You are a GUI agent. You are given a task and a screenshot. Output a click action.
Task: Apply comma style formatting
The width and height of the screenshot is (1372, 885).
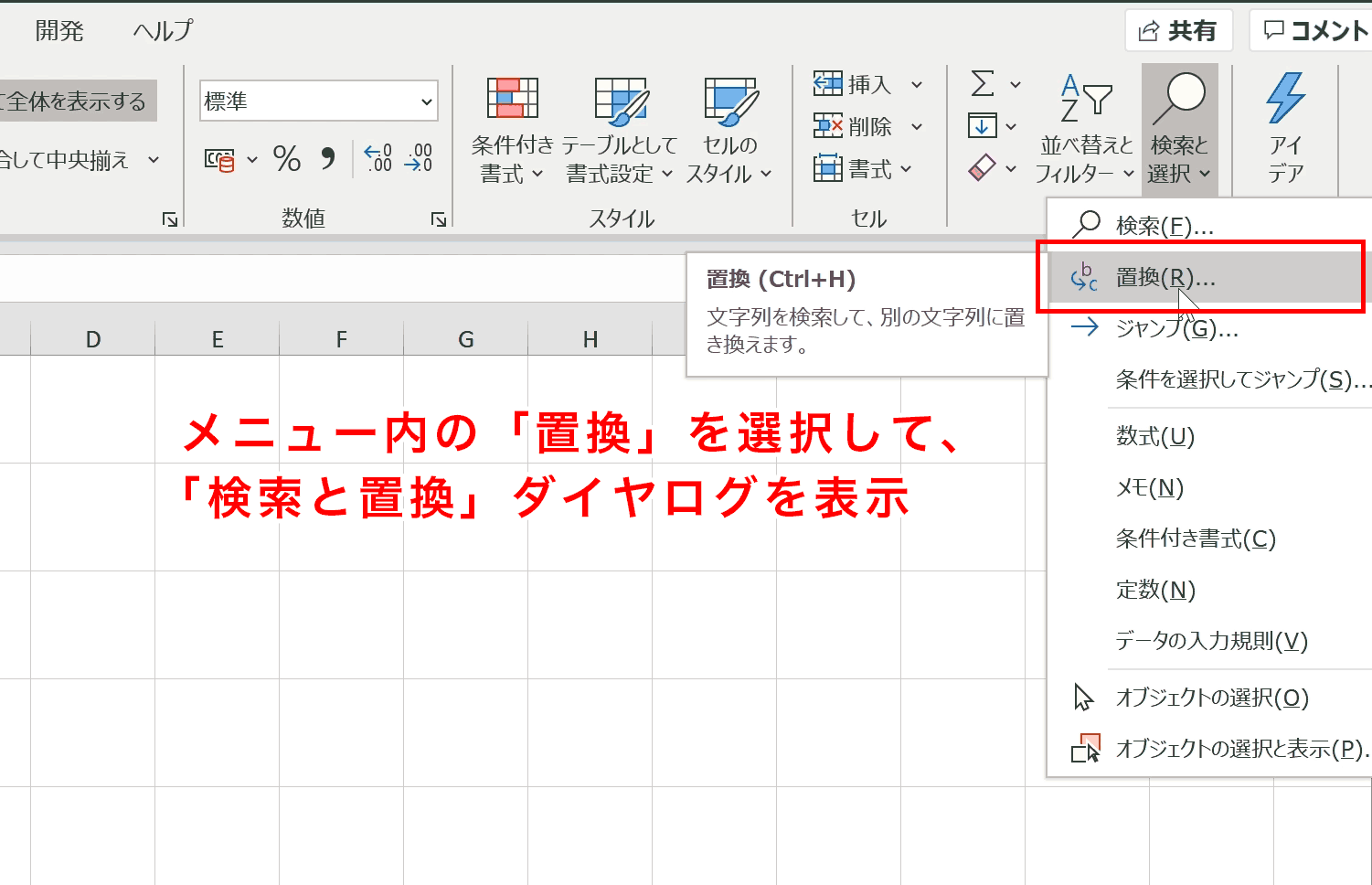[328, 159]
